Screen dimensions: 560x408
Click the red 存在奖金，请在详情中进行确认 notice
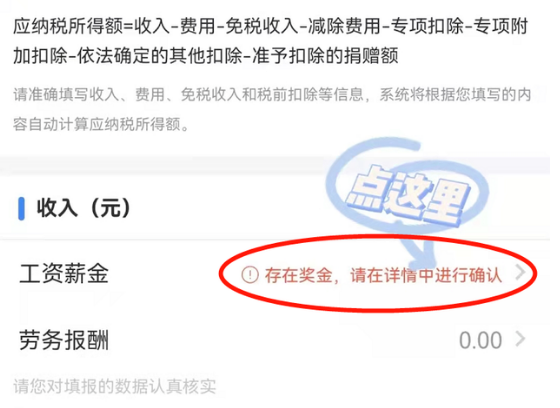point(372,275)
